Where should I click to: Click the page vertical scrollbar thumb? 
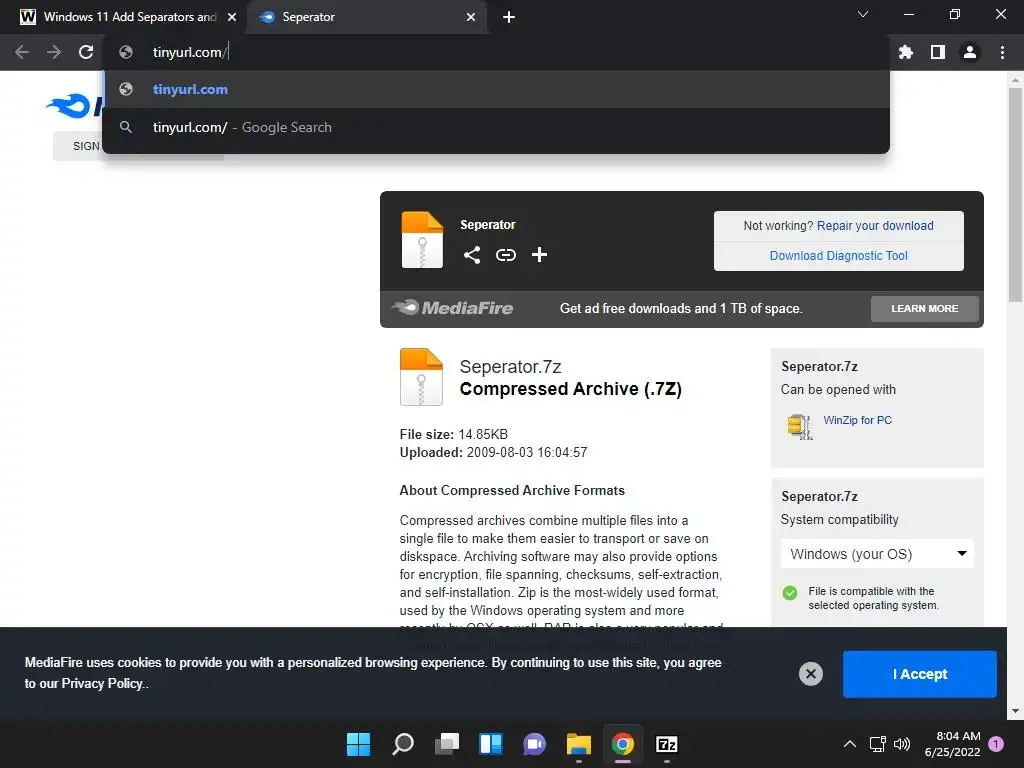(1015, 195)
